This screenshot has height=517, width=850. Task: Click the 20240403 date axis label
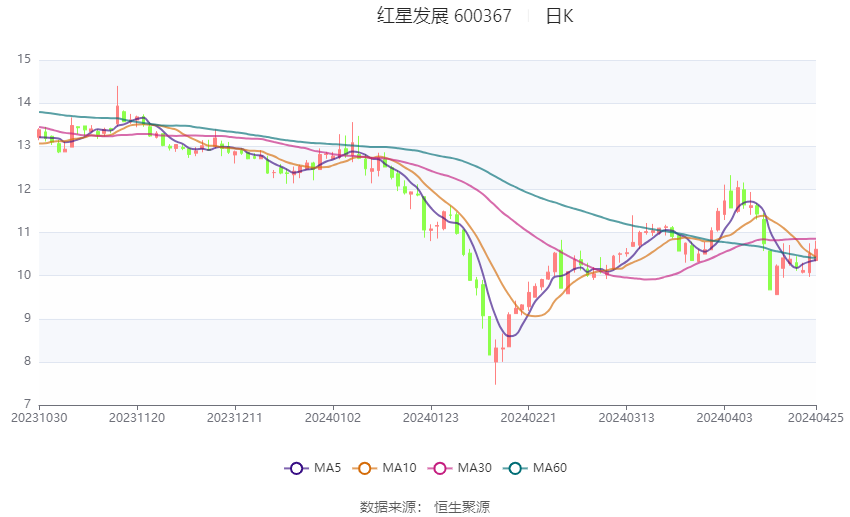(724, 418)
